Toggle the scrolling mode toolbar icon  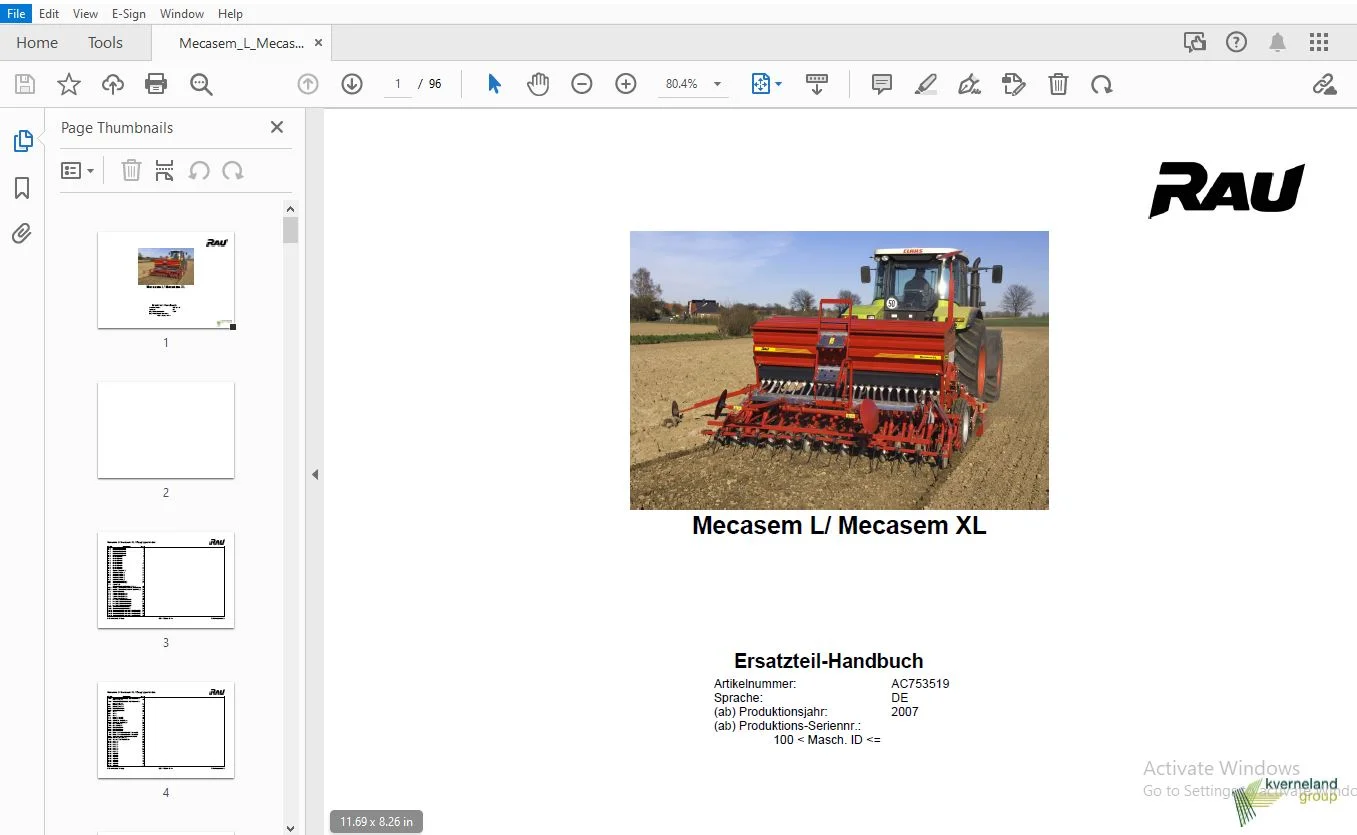817,85
